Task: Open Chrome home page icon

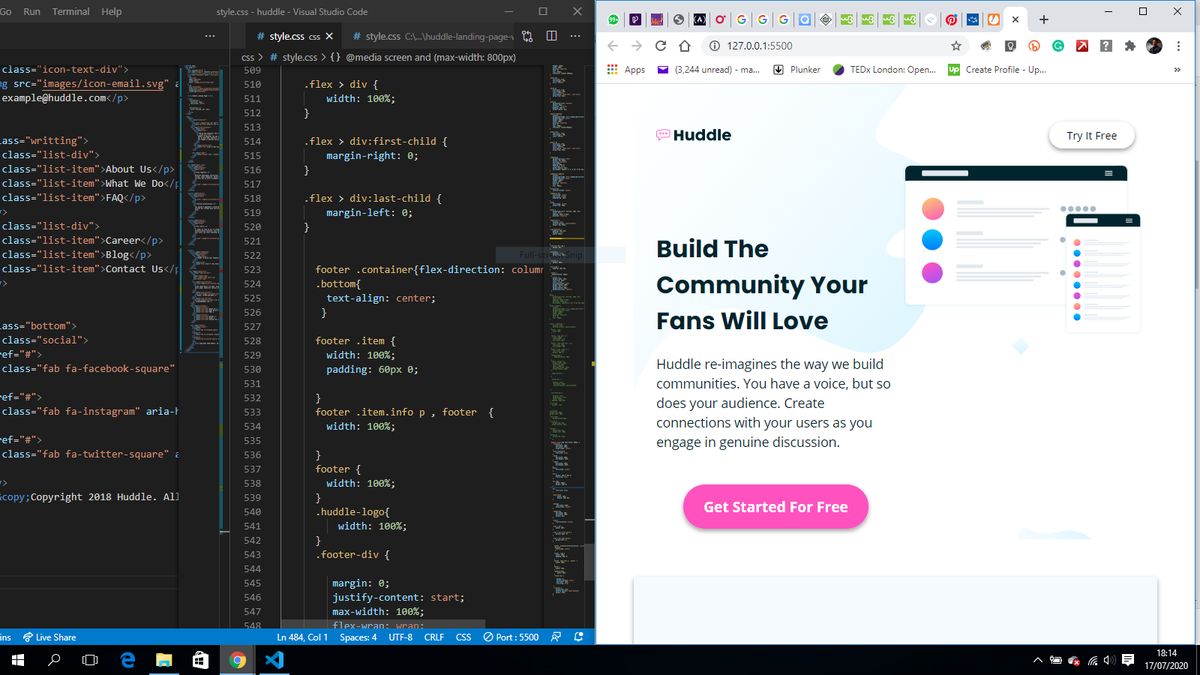Action: (685, 45)
